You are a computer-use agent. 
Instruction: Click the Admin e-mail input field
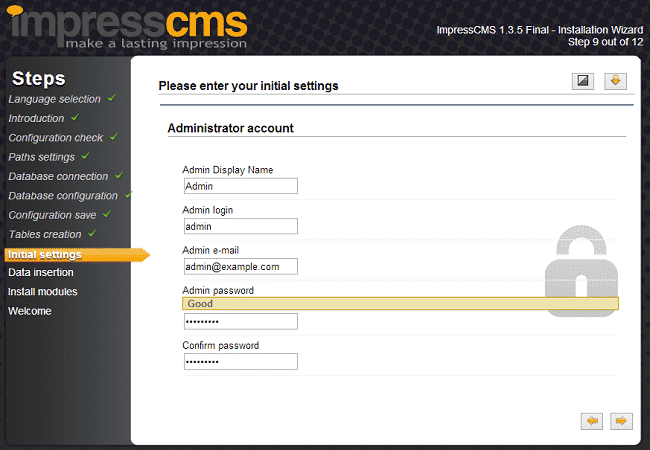point(240,267)
